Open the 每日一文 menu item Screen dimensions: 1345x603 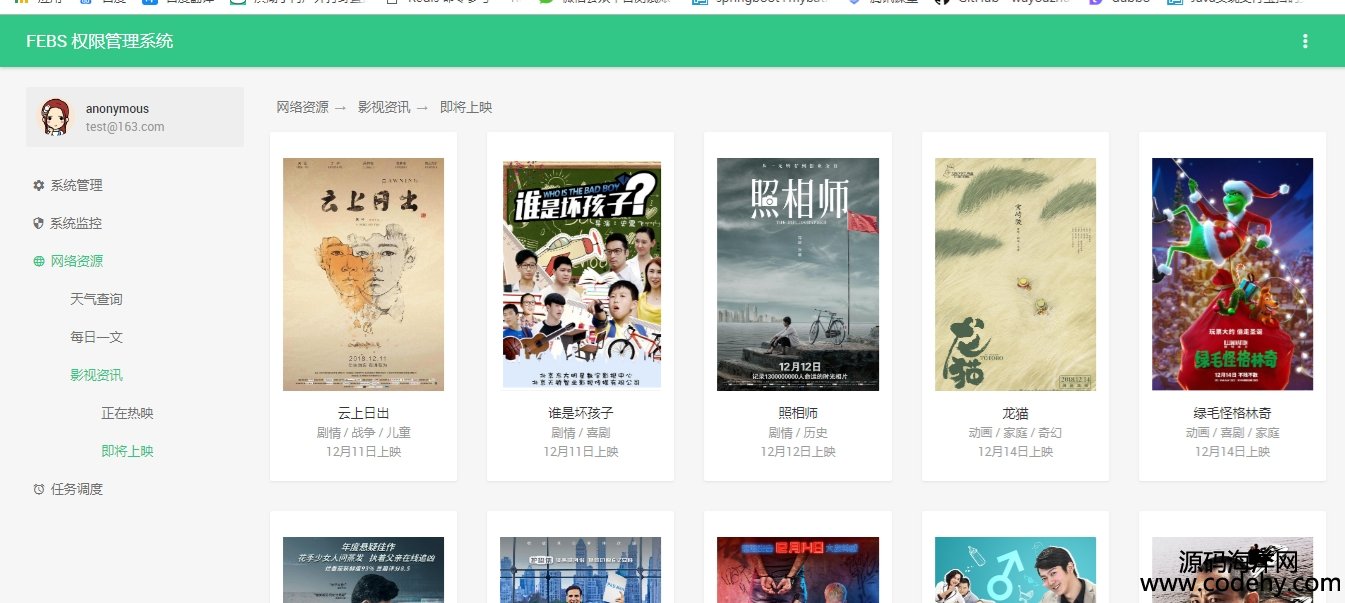(x=96, y=337)
